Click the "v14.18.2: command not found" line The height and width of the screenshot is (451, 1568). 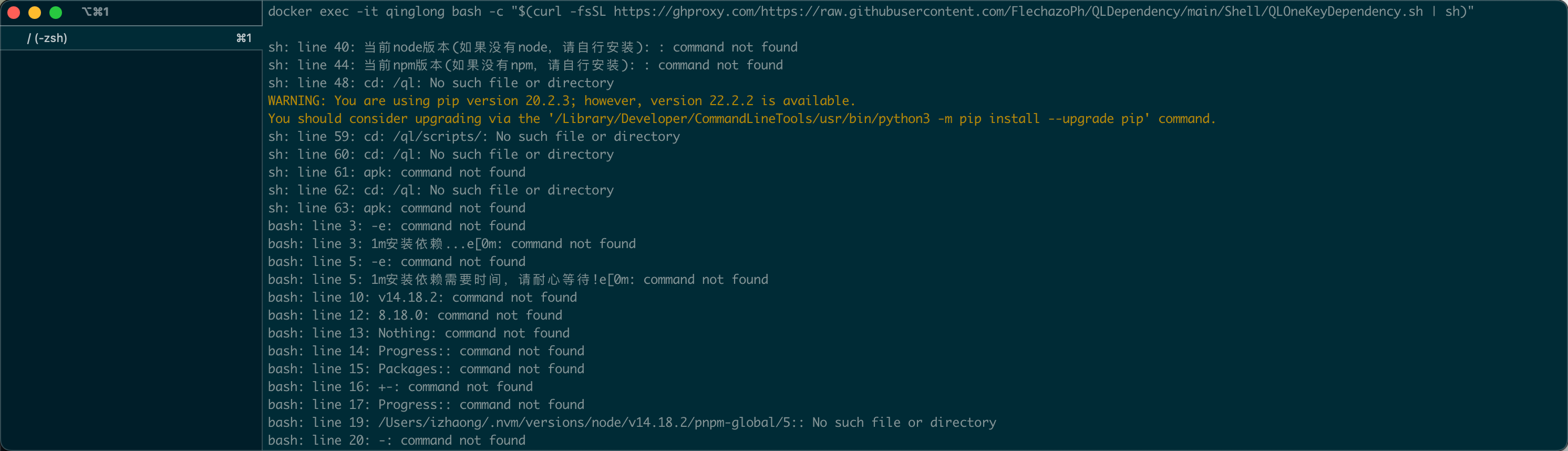click(x=477, y=298)
